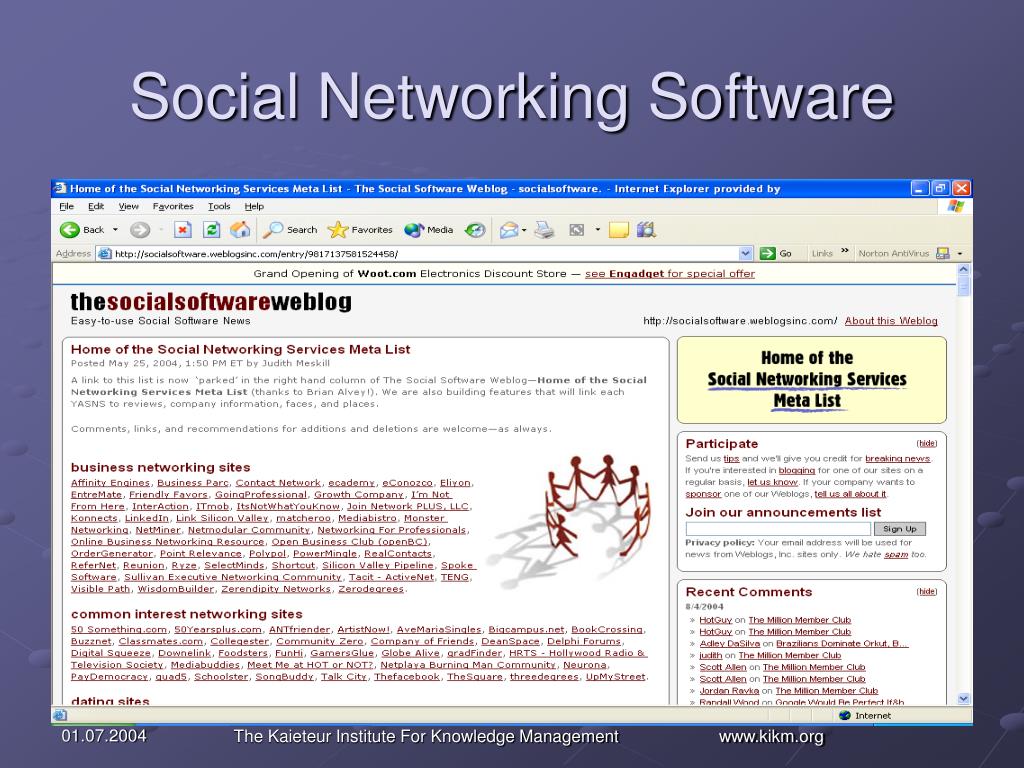Image resolution: width=1024 pixels, height=768 pixels.
Task: Open the Thefacebook link
Action: tap(407, 677)
